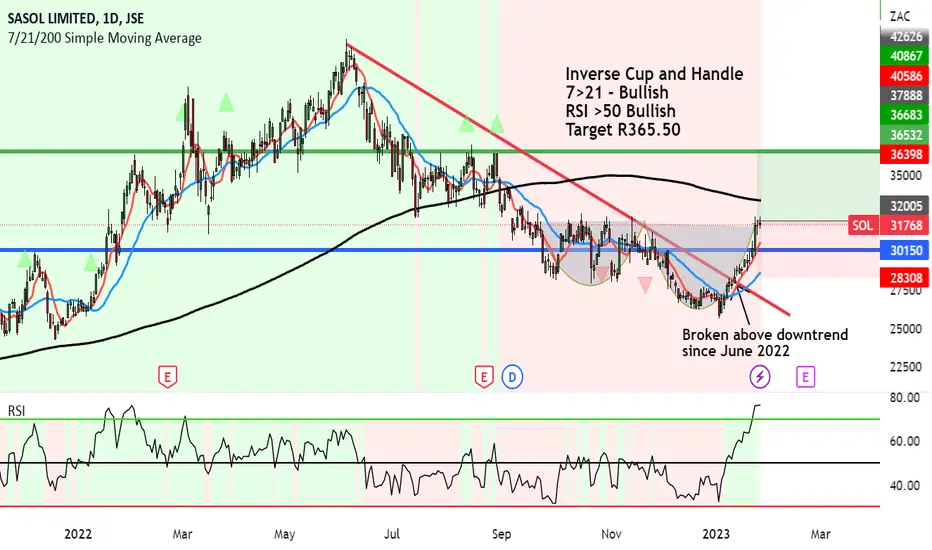The image size is (932, 550).
Task: Click the 25000 price scale value
Action: (906, 329)
